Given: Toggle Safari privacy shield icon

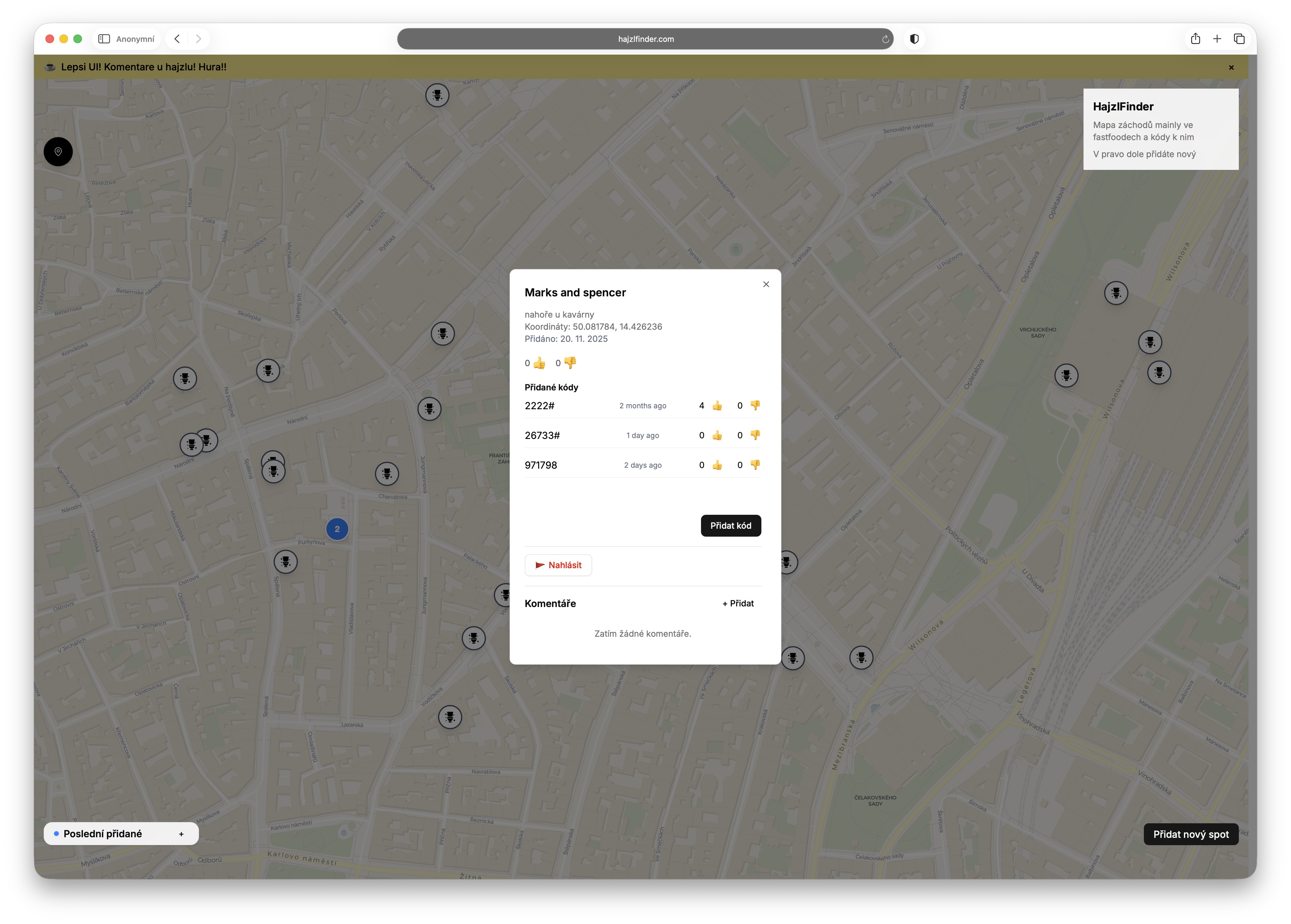Looking at the screenshot, I should click(914, 39).
